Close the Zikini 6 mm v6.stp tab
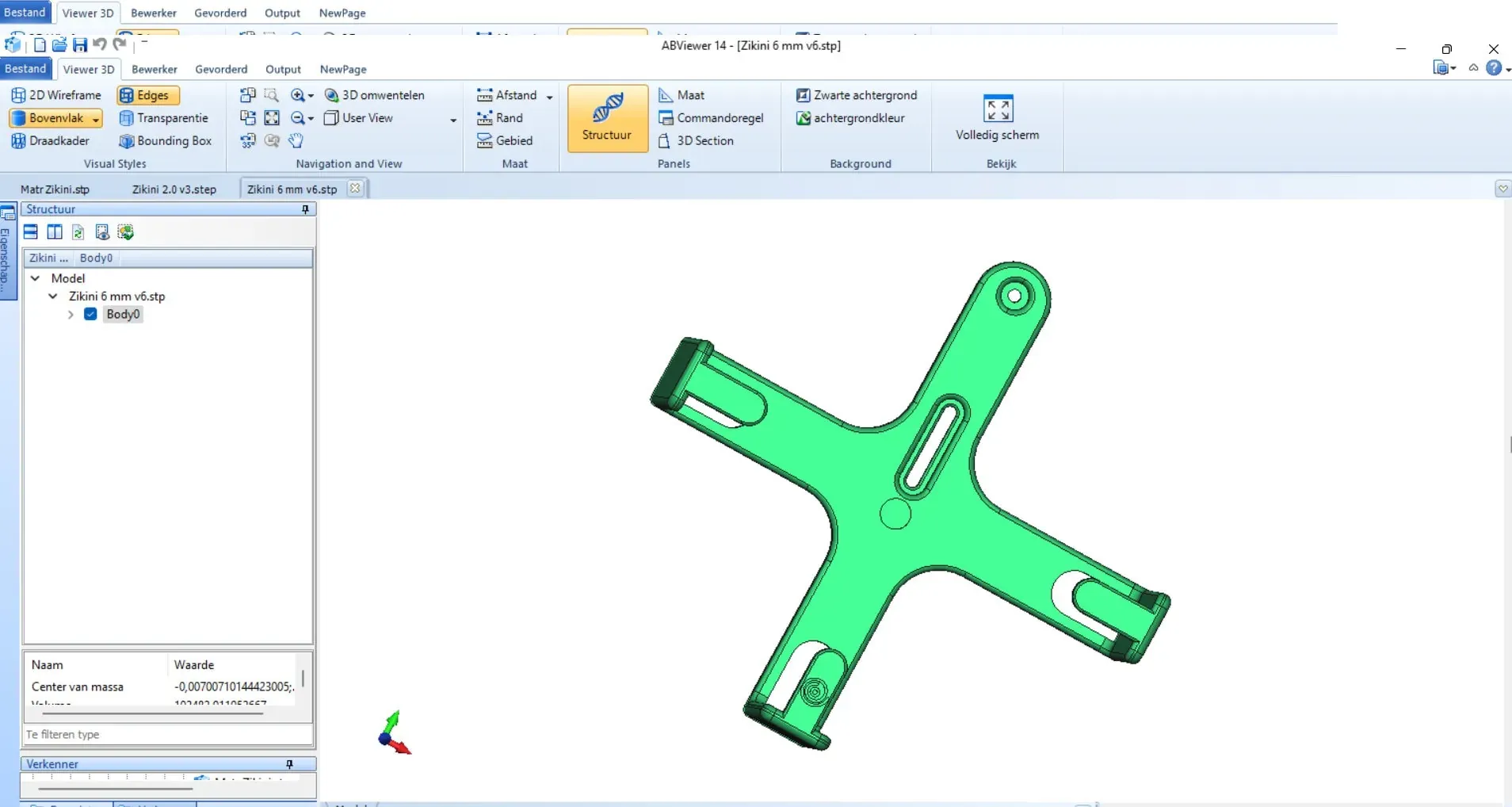The width and height of the screenshot is (1512, 807). click(355, 189)
